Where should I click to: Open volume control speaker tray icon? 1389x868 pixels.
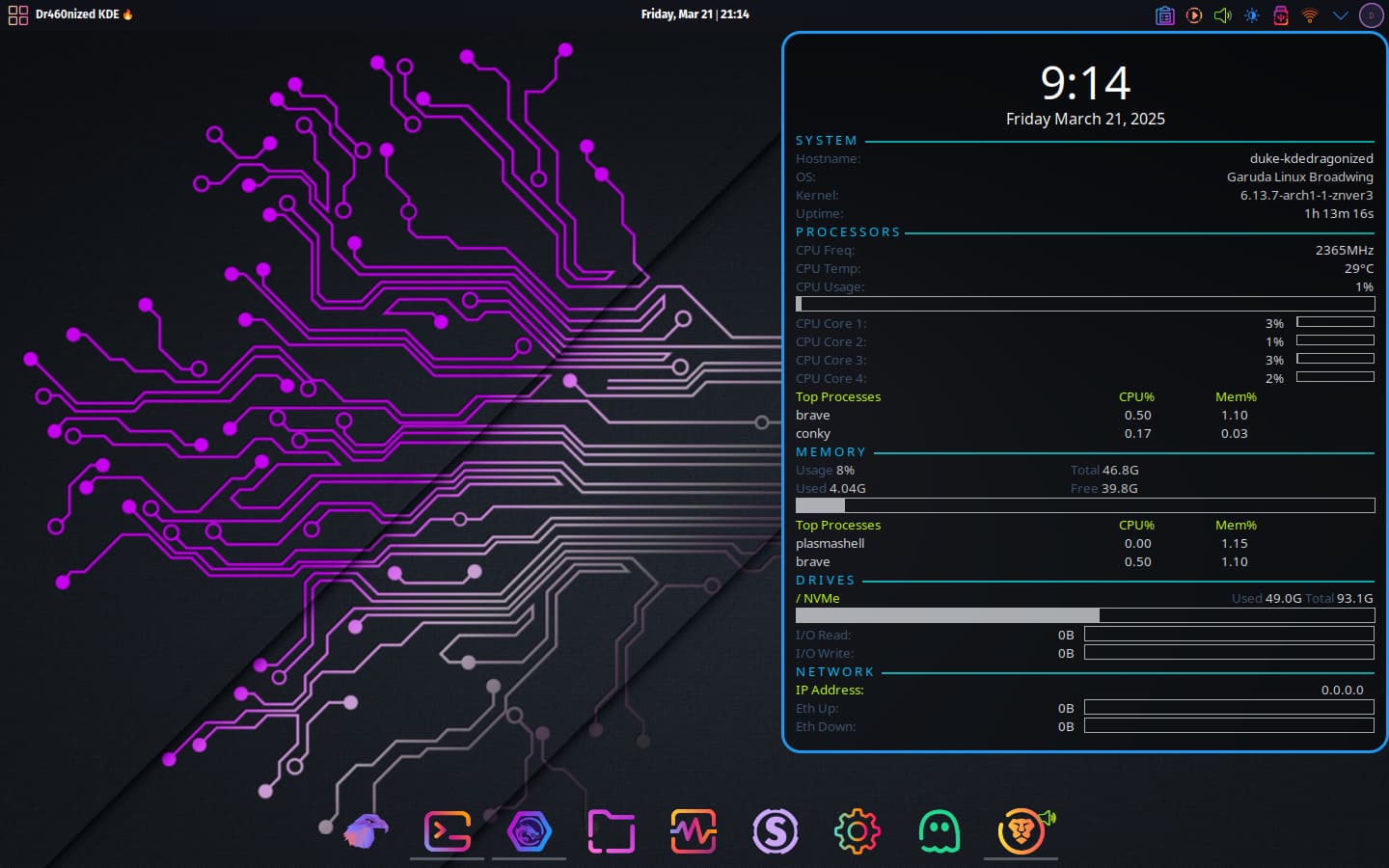1223,15
